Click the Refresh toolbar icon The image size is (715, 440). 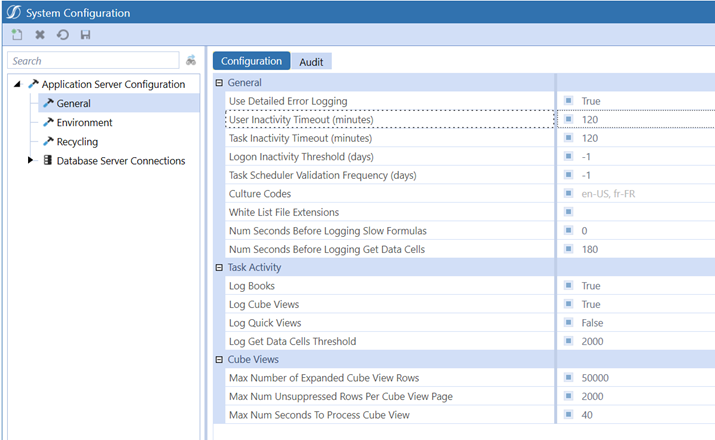pyautogui.click(x=62, y=35)
